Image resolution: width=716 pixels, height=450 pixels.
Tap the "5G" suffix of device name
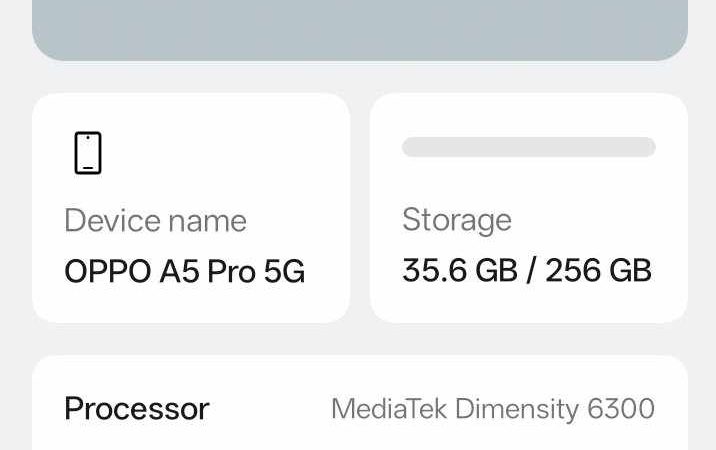click(284, 271)
